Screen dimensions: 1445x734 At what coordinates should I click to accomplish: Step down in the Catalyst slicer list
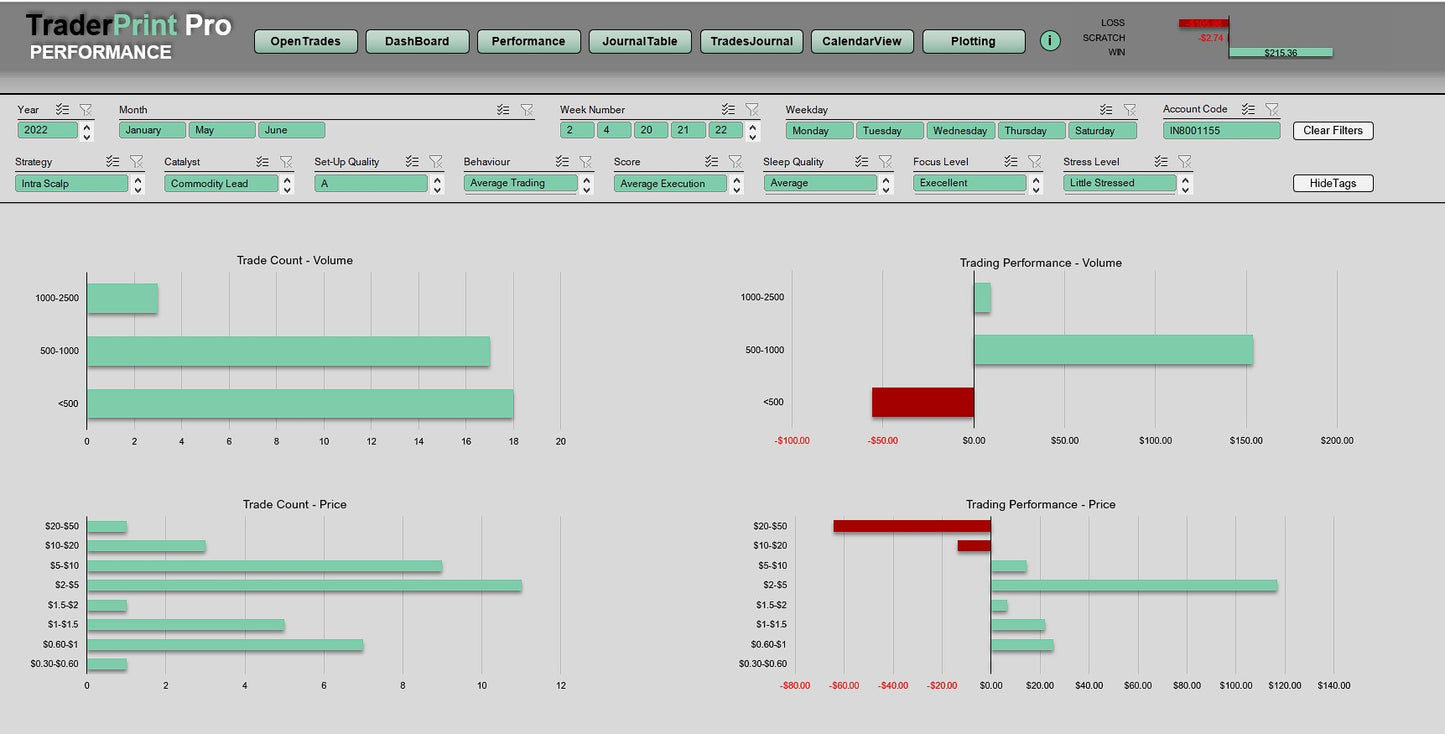click(x=287, y=189)
